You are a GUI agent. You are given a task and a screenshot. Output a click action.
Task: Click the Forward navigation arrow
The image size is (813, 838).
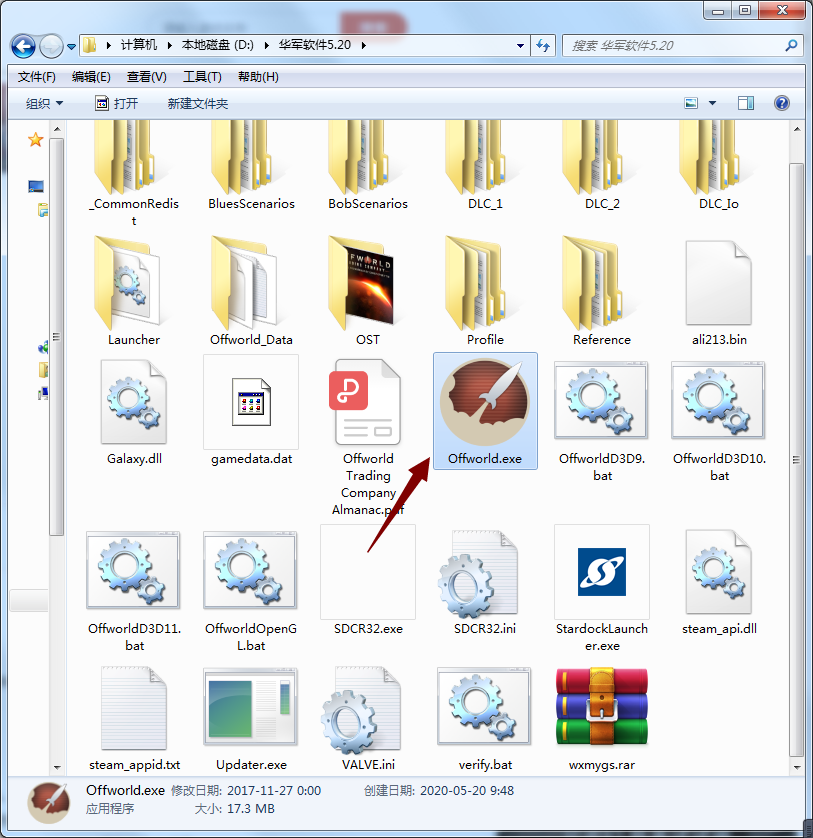[x=51, y=46]
